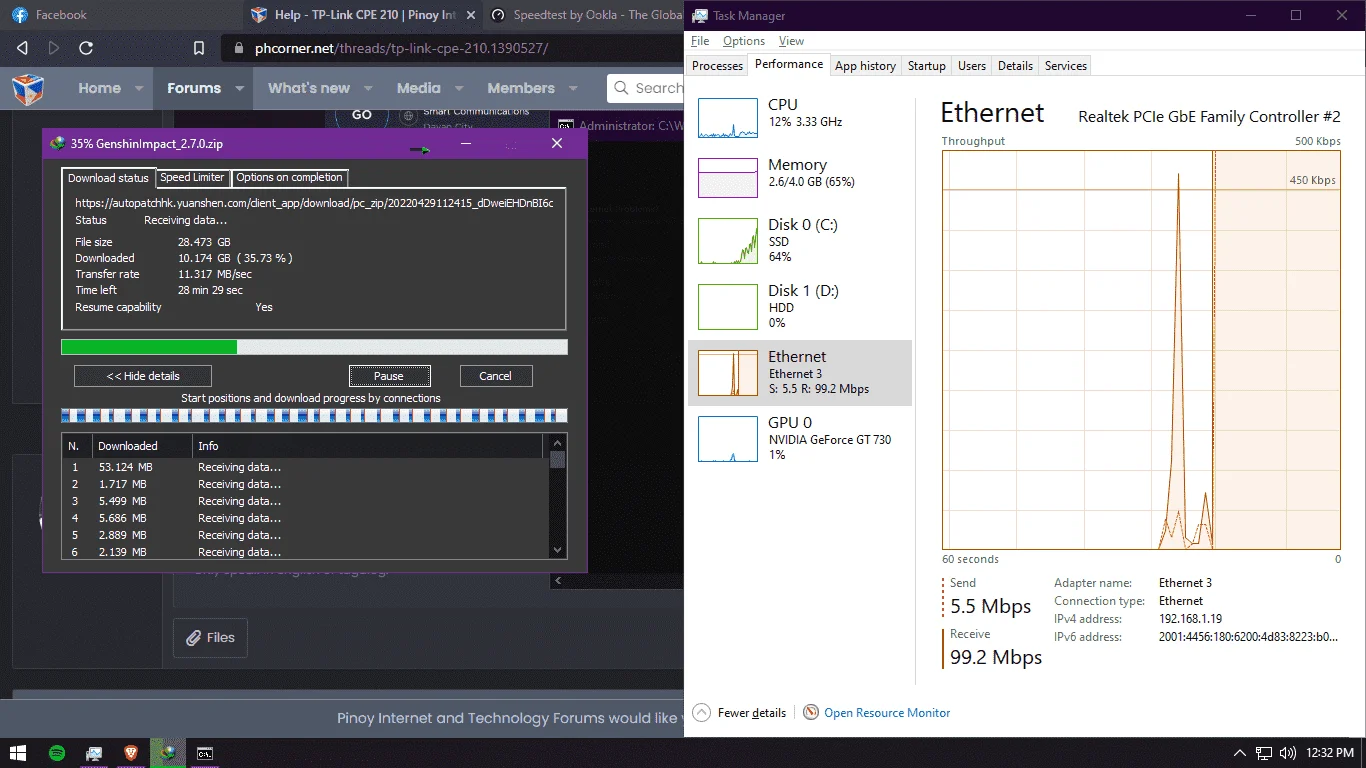The height and width of the screenshot is (768, 1366).
Task: Click the forward navigation arrow in Brave
Action: click(54, 48)
